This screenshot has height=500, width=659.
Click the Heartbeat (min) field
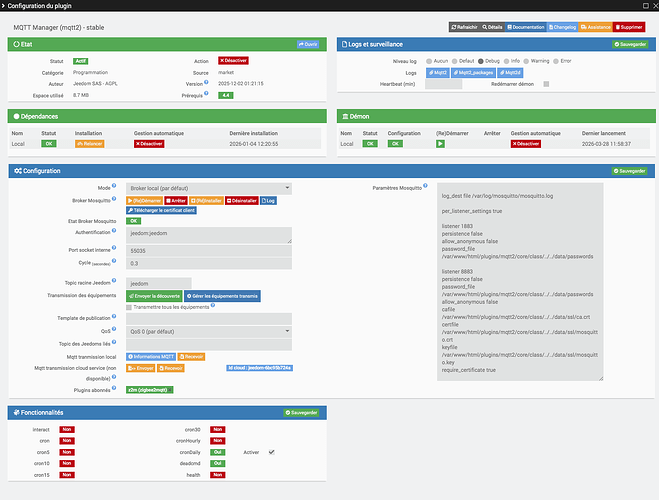click(443, 84)
